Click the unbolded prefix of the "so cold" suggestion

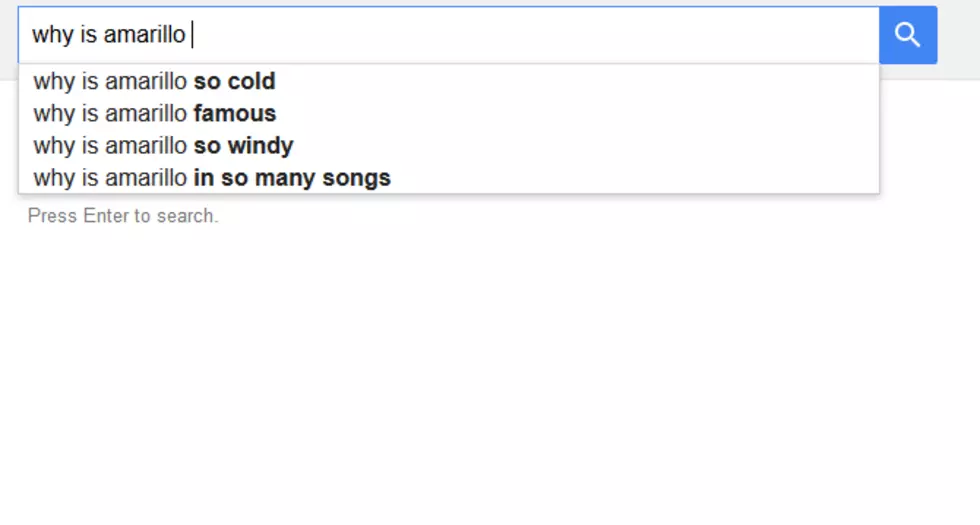110,81
